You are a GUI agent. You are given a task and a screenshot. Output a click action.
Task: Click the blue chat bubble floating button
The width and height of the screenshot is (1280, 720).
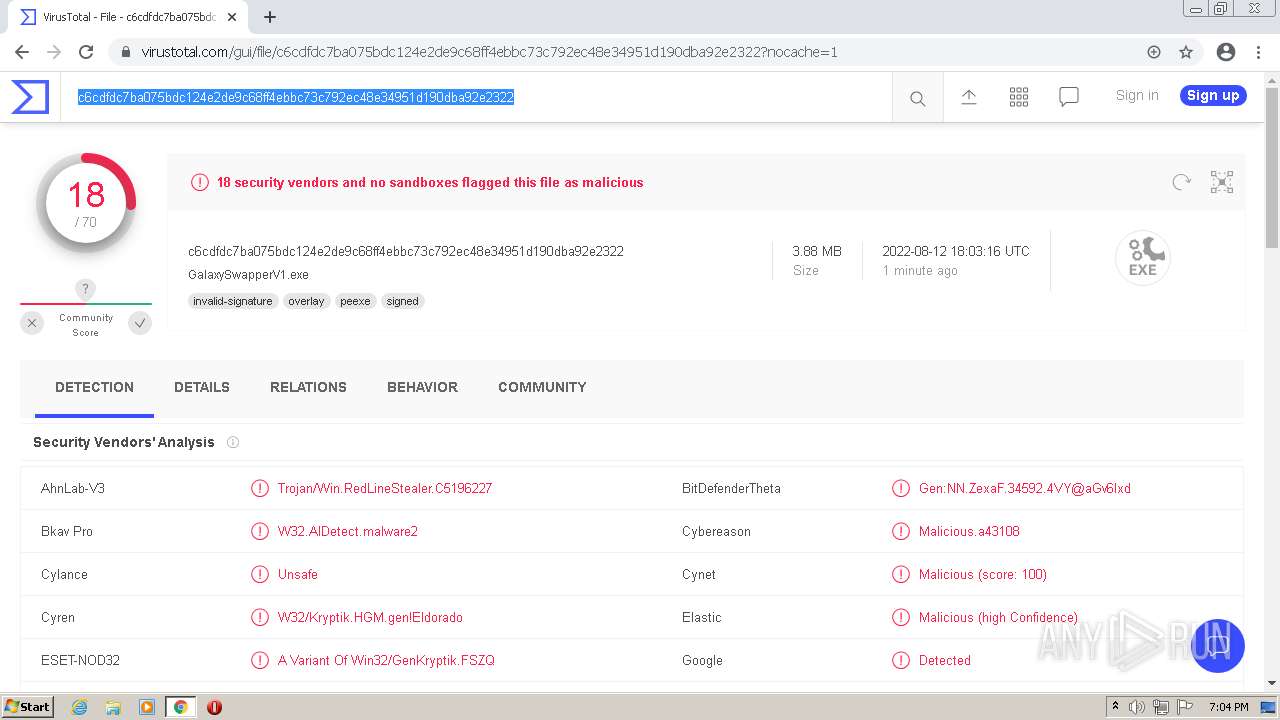tap(1217, 646)
